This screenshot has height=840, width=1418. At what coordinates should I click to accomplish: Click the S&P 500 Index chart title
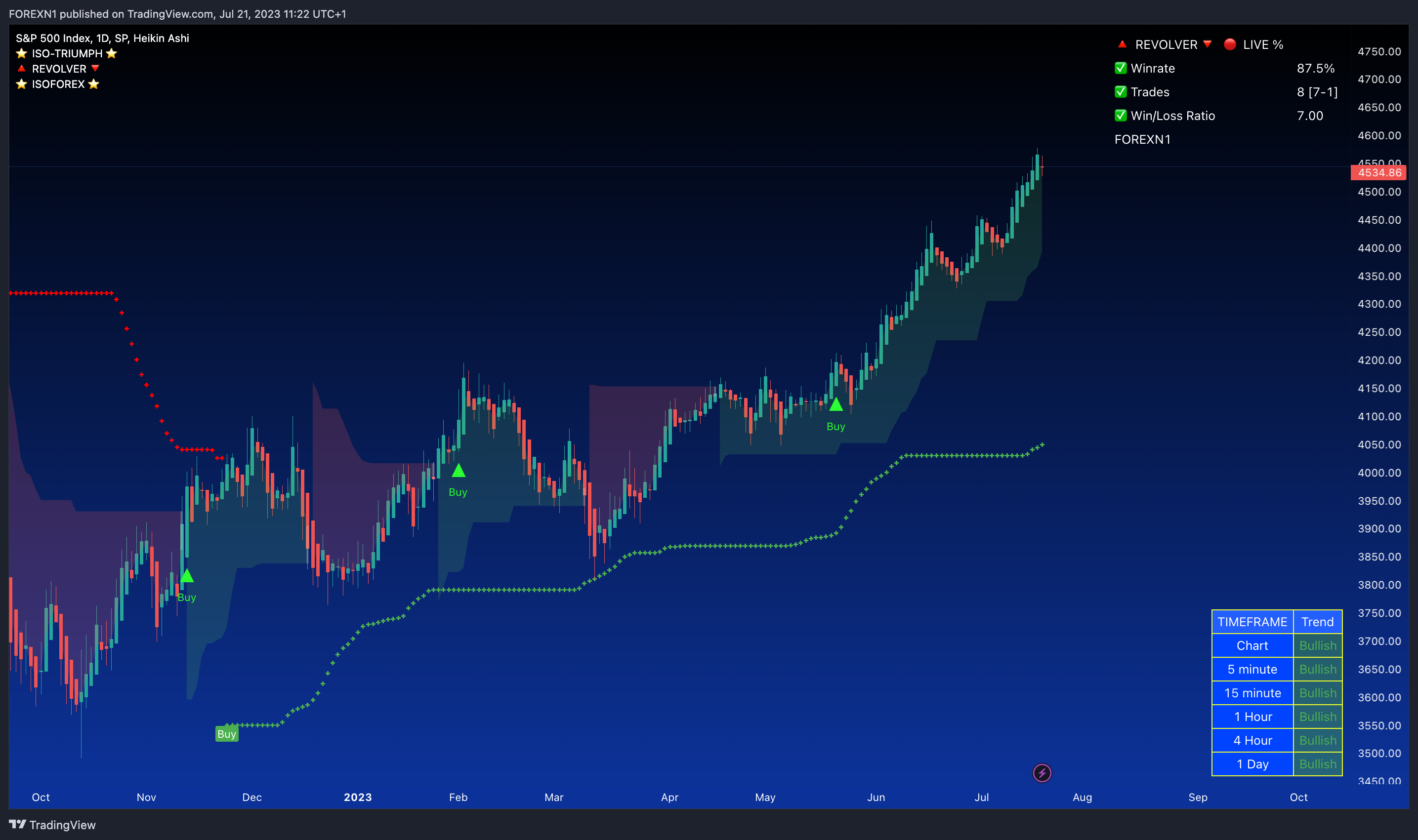(x=102, y=38)
